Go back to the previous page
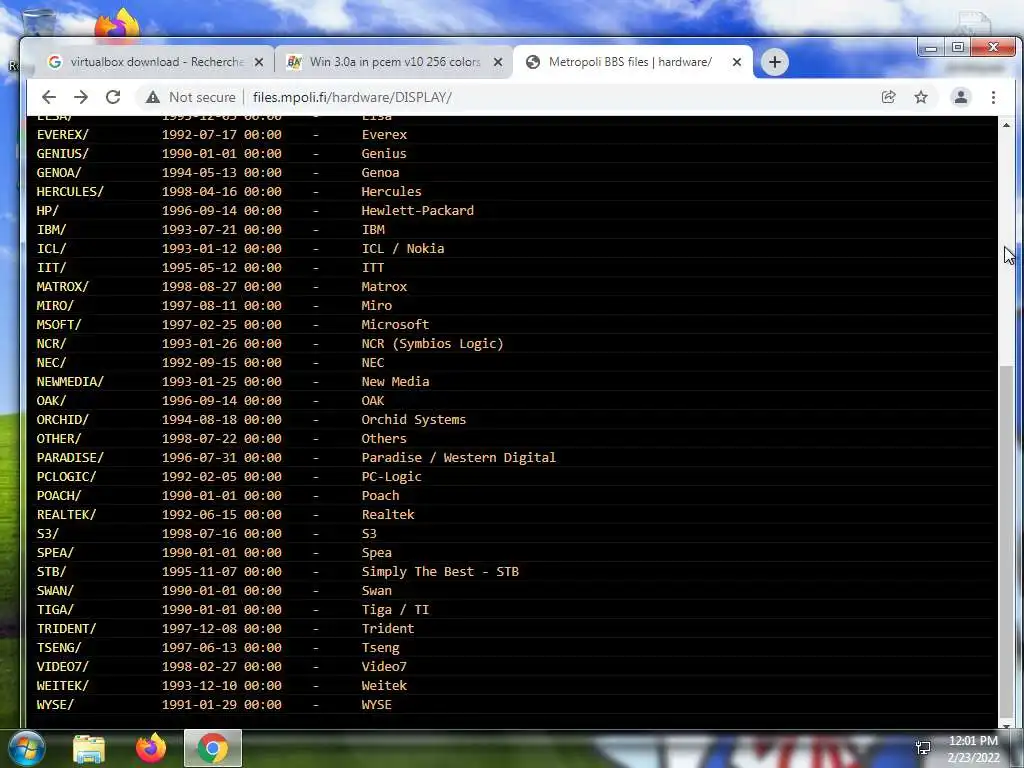This screenshot has width=1024, height=768. tap(49, 97)
